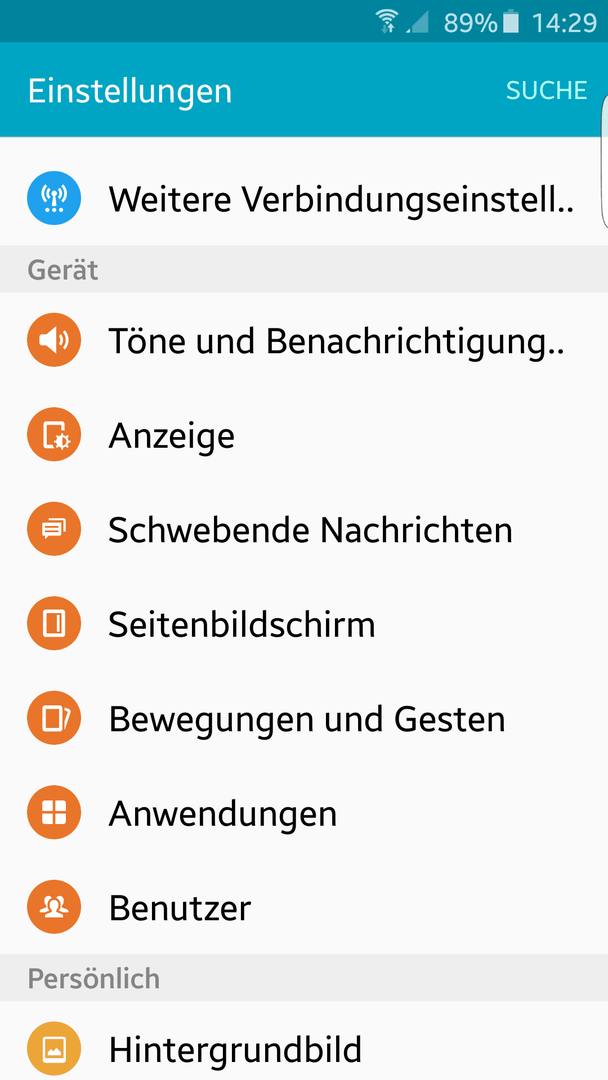The image size is (608, 1080).
Task: Tap the orange display brightness icon
Action: [x=54, y=435]
